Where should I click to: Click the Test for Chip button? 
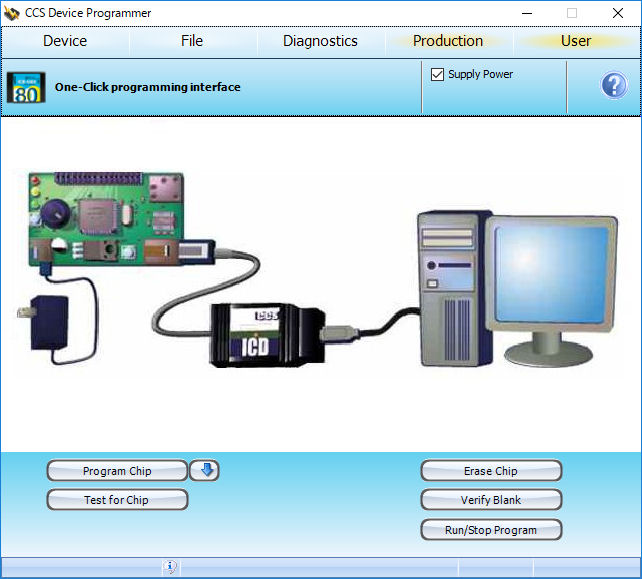click(117, 500)
